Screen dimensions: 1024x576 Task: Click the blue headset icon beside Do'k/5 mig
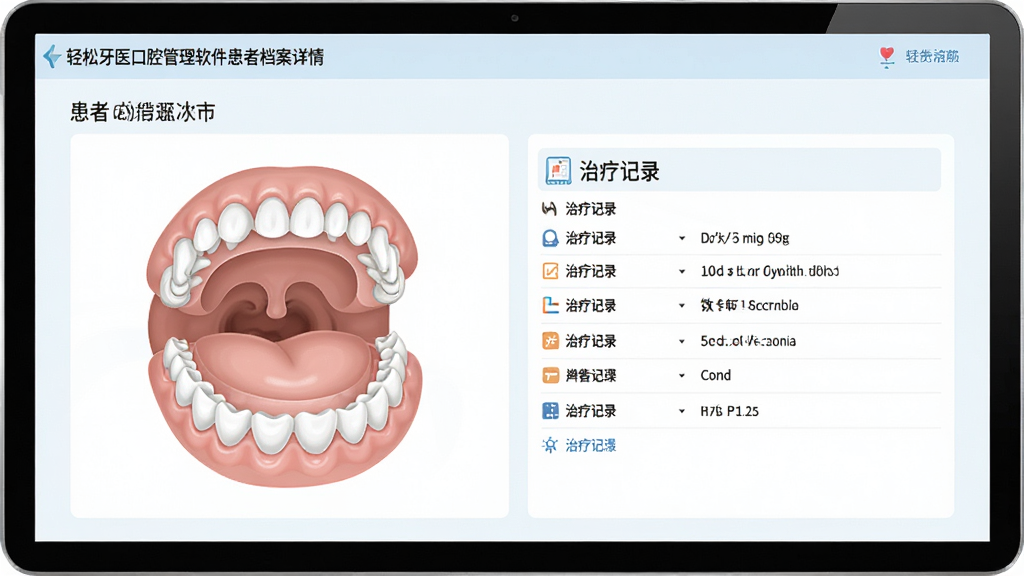coord(551,238)
